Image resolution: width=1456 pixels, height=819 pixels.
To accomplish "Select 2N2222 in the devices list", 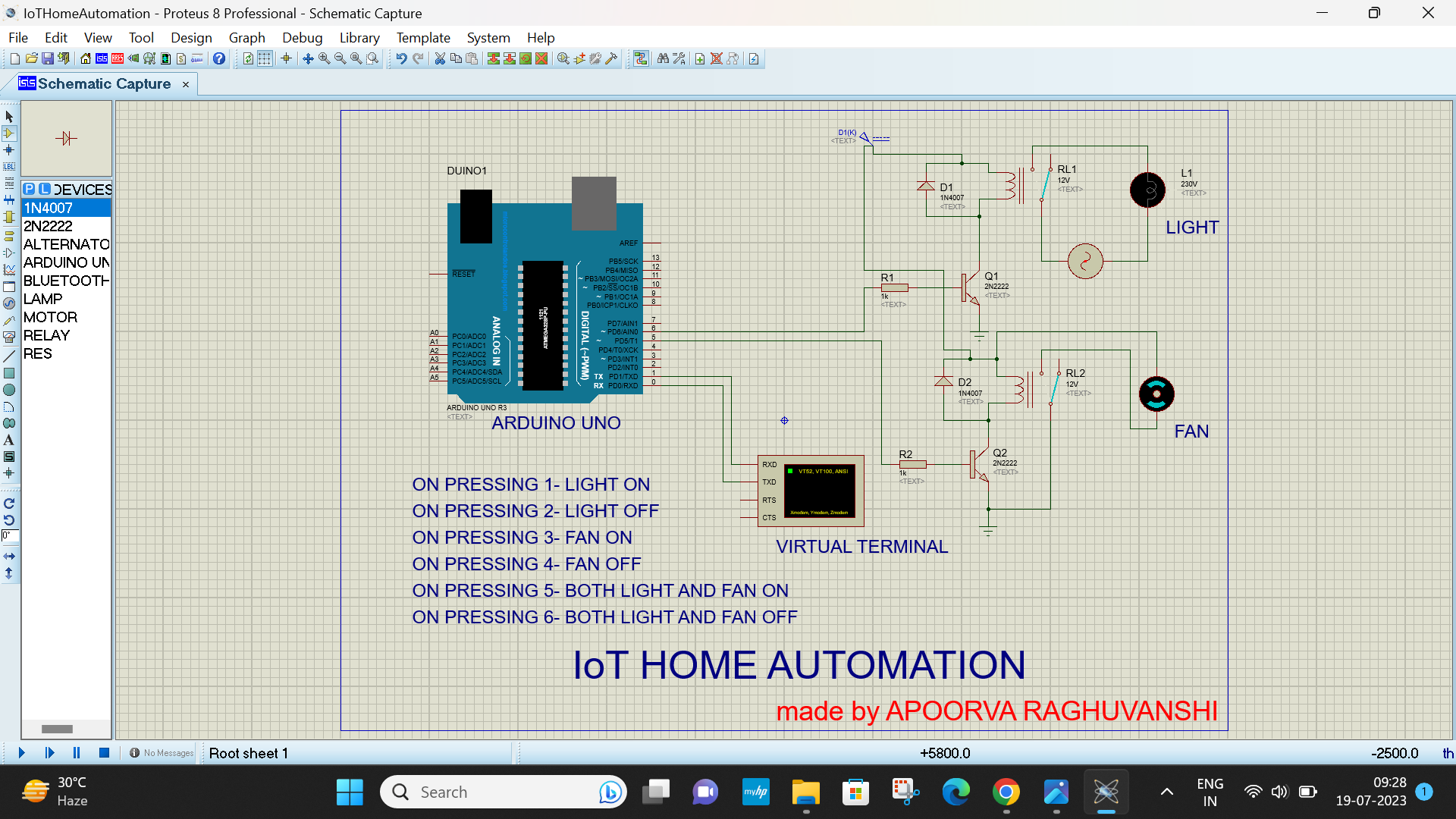I will tap(47, 226).
